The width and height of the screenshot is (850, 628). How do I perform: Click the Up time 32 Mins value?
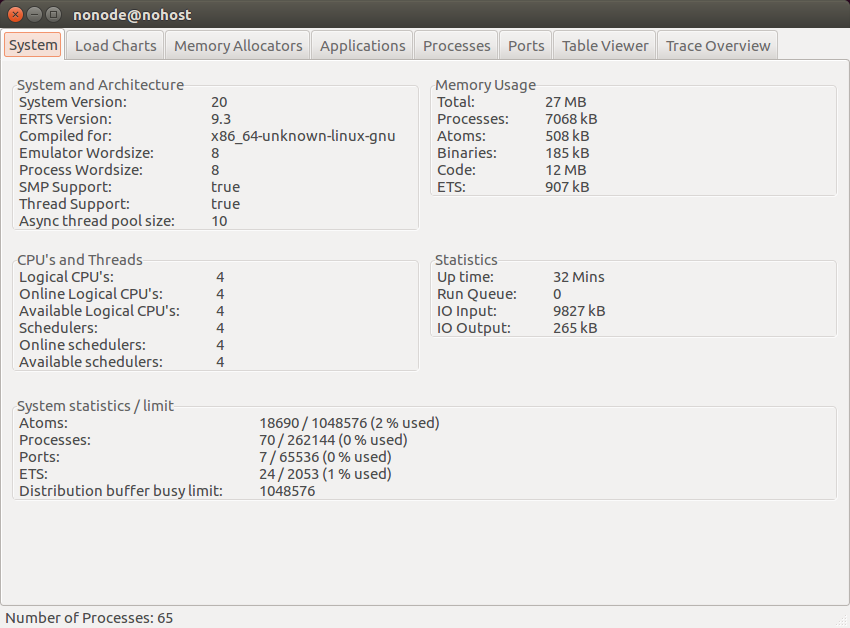pos(578,277)
